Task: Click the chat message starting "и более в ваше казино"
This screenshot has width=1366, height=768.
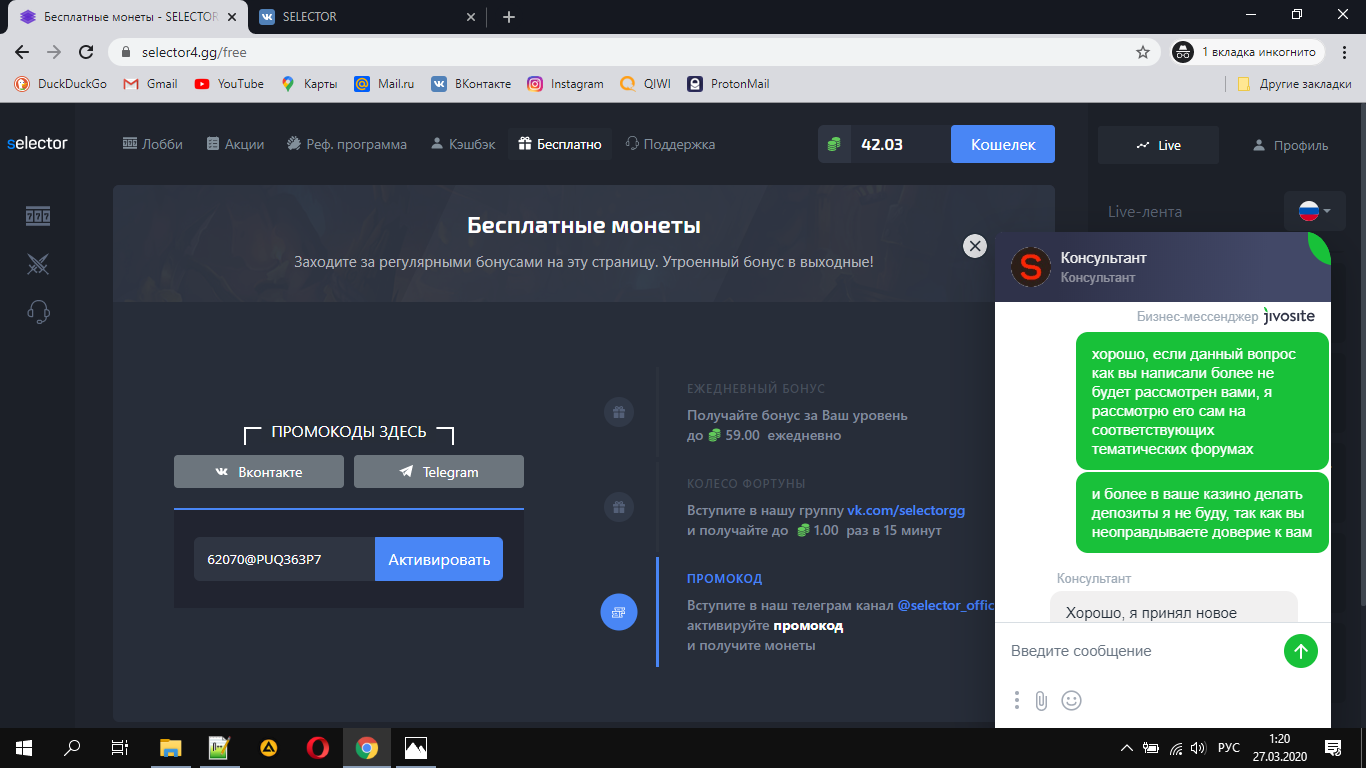Action: (1202, 513)
